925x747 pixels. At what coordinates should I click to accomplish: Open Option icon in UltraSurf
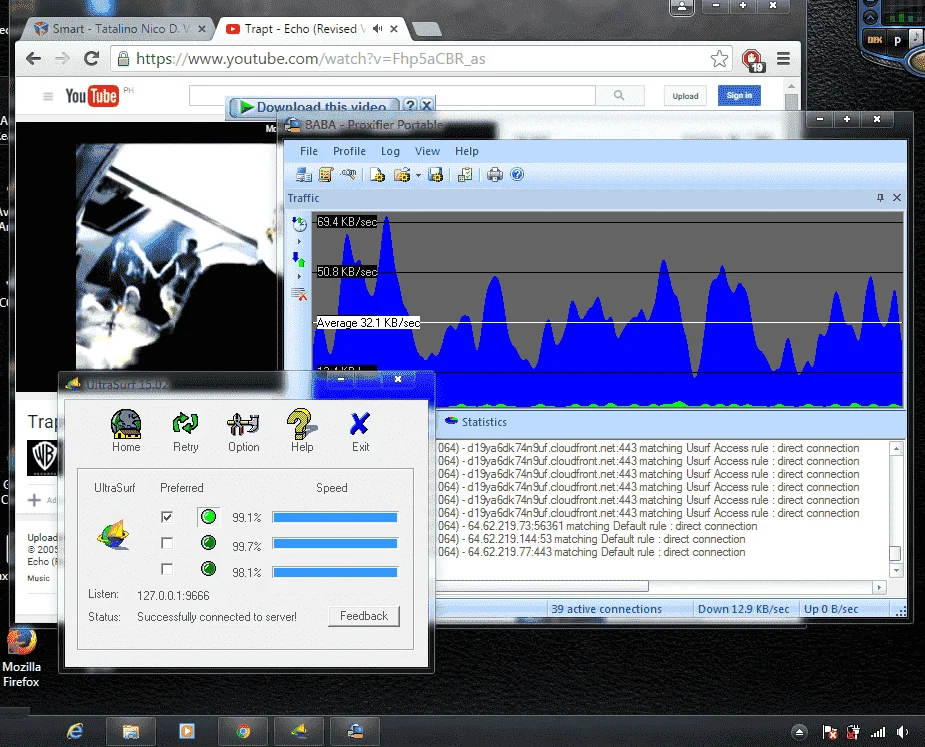point(244,431)
